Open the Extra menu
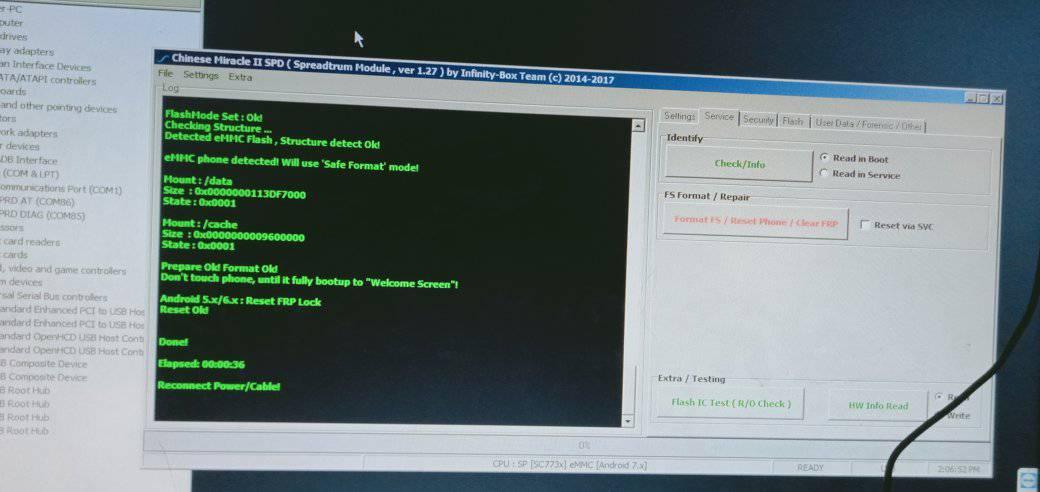This screenshot has height=492, width=1040. pyautogui.click(x=240, y=77)
